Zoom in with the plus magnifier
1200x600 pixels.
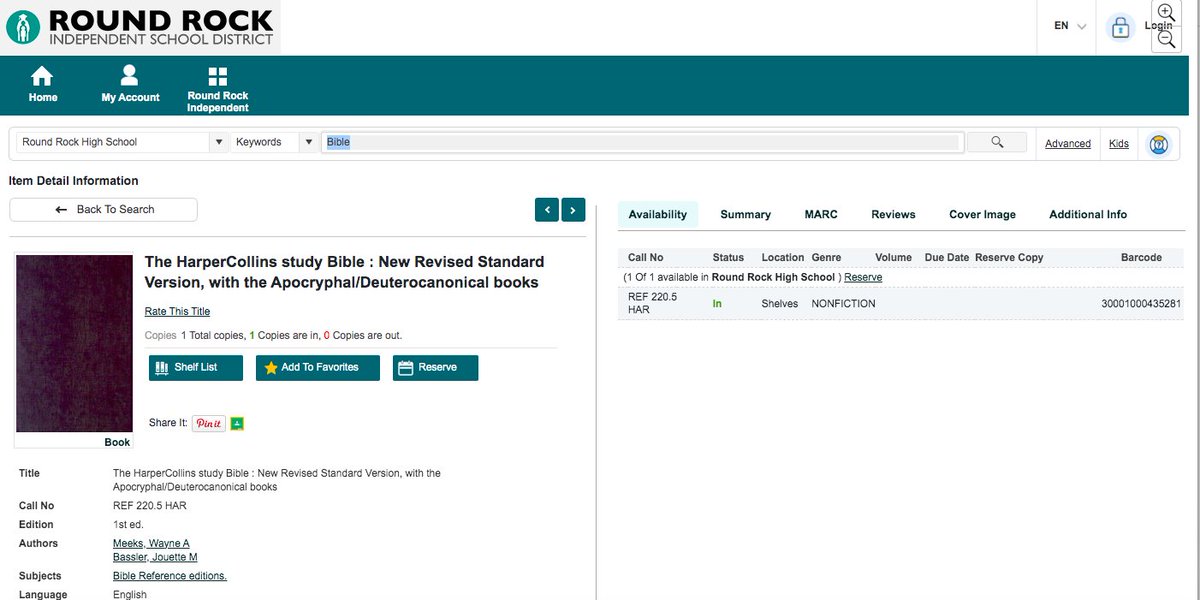pos(1166,12)
